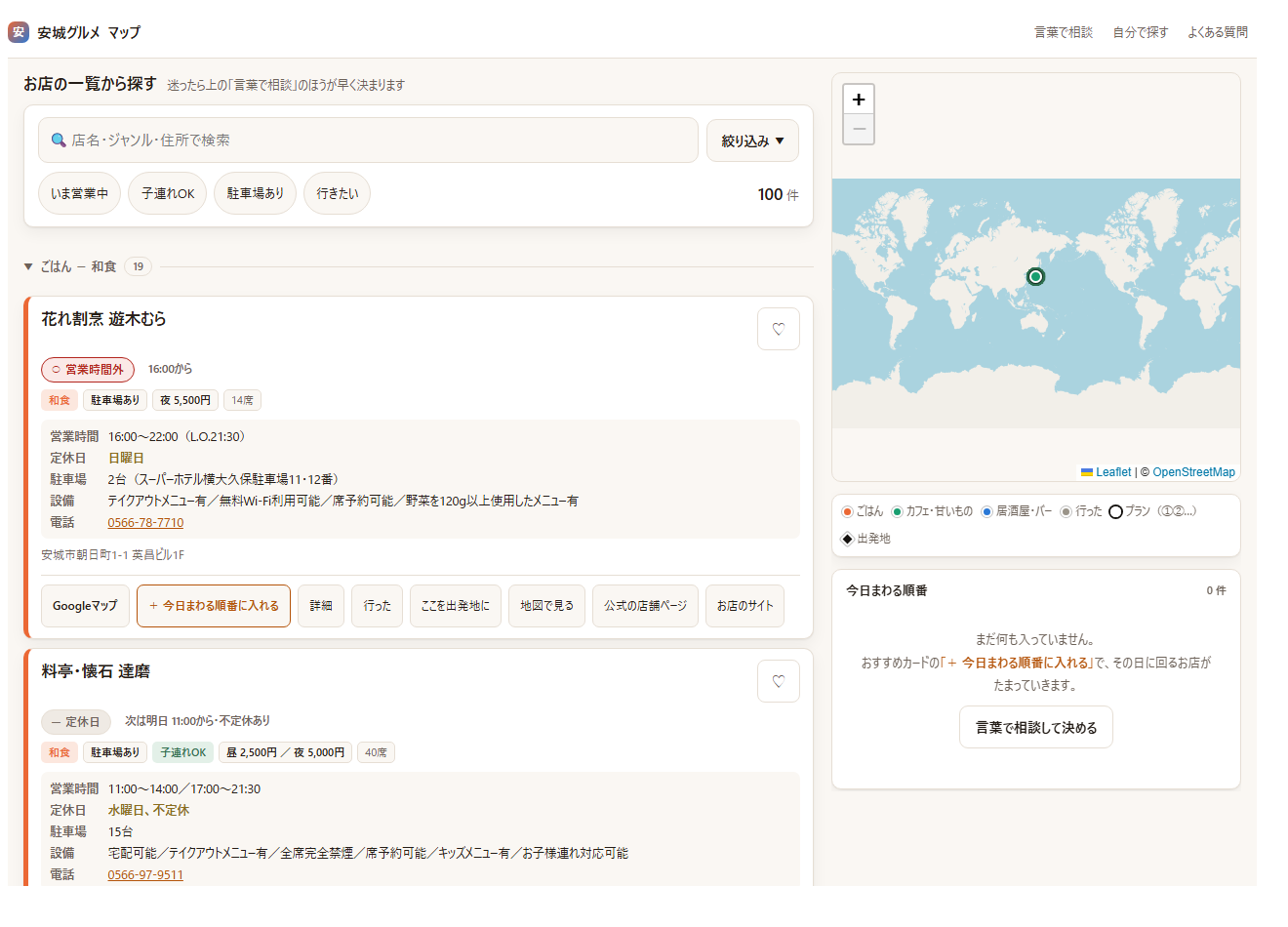Screen dimensions: 1288x927
Task: Click the 100 件 result count
Action: click(x=778, y=194)
